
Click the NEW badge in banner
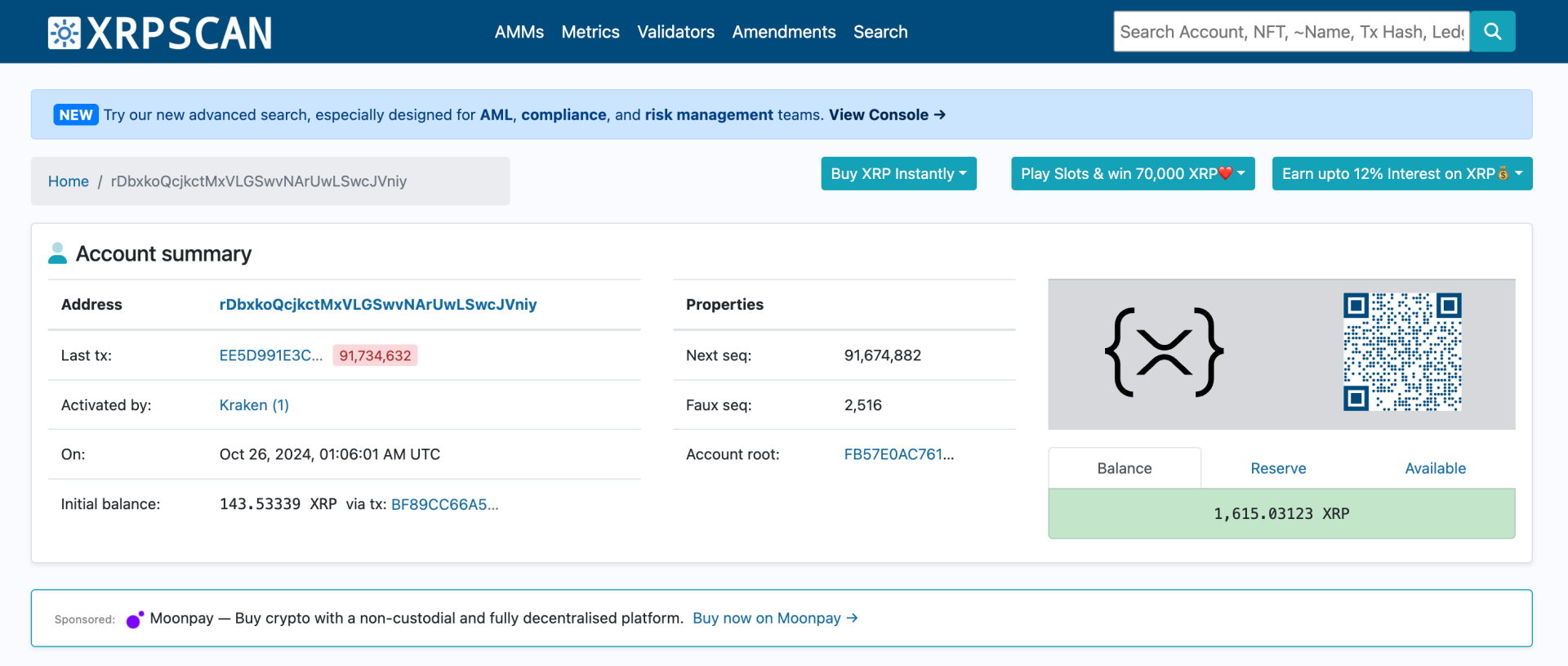(x=76, y=115)
